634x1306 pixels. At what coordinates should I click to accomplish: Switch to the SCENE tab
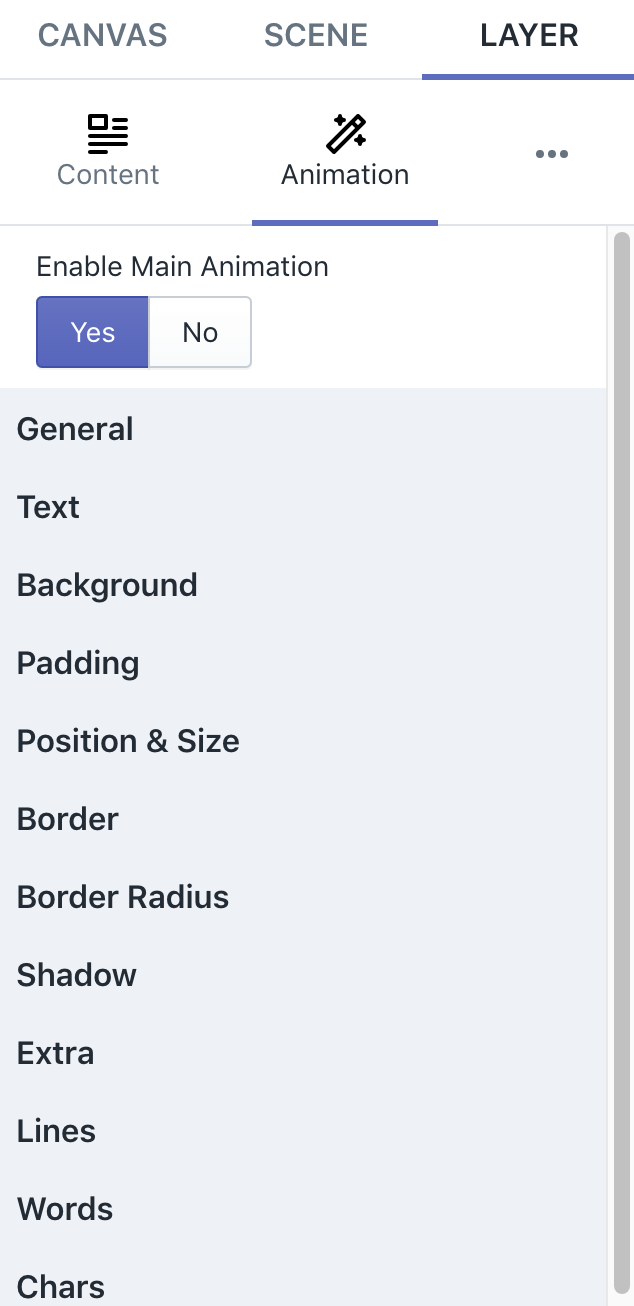click(x=316, y=35)
